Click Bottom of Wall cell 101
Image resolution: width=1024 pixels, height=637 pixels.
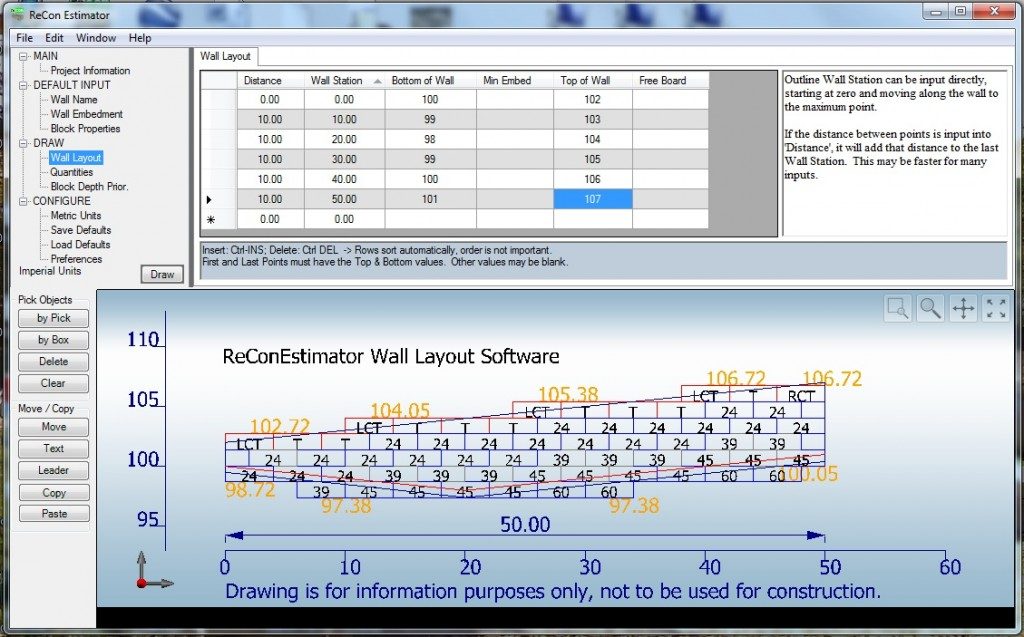pos(430,199)
